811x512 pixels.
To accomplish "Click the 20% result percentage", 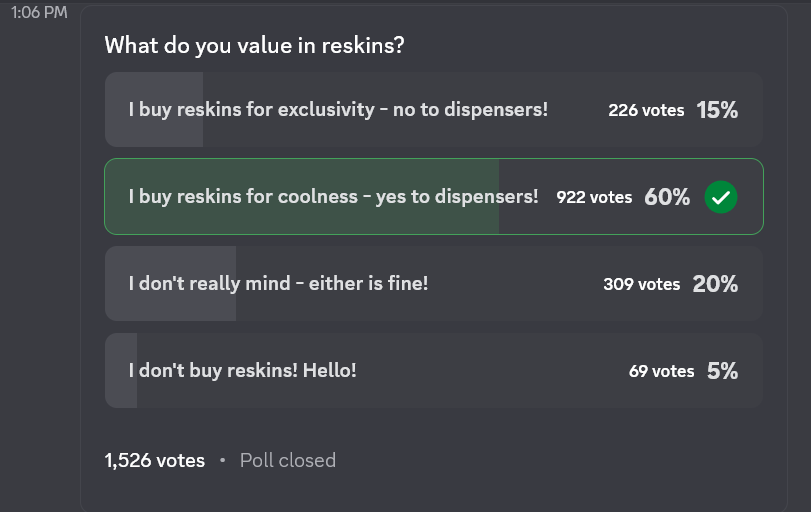I will [715, 284].
